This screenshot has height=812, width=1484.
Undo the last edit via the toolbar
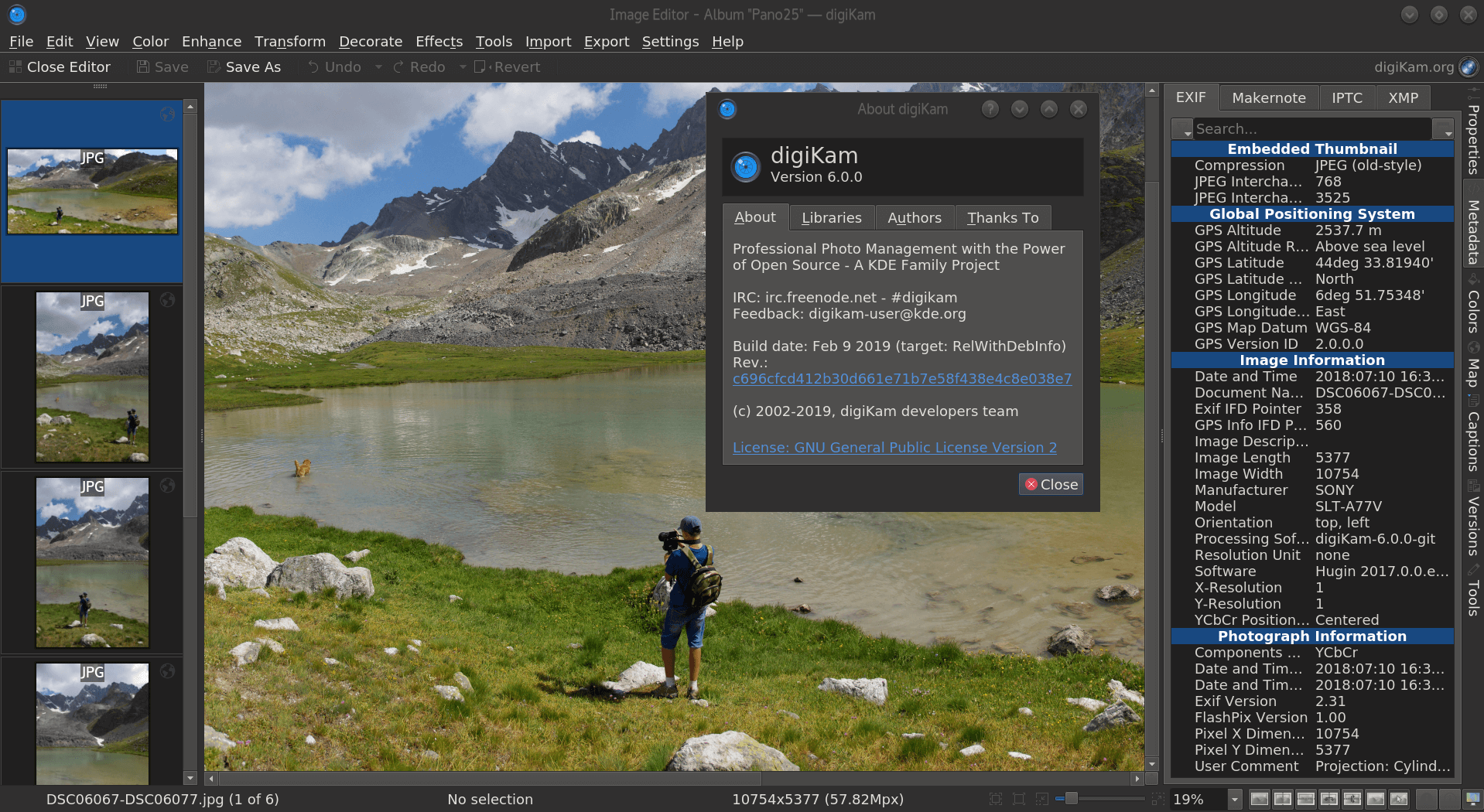click(334, 67)
